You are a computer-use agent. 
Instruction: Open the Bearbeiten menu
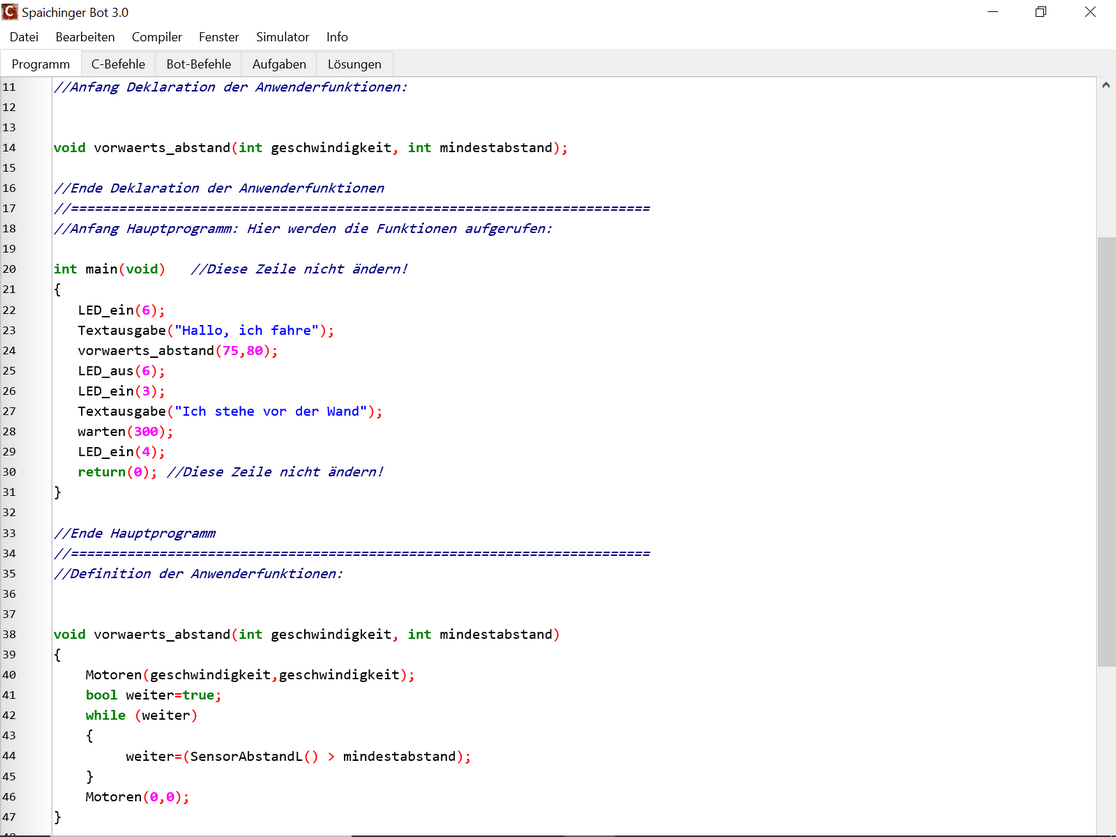[85, 37]
